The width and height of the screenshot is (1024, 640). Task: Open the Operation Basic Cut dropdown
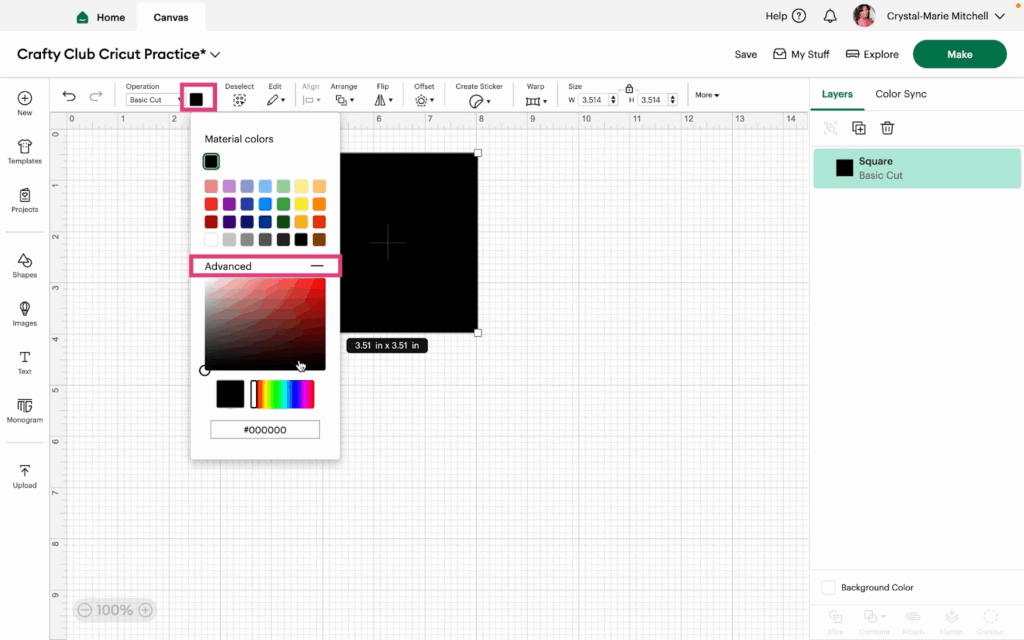click(154, 100)
